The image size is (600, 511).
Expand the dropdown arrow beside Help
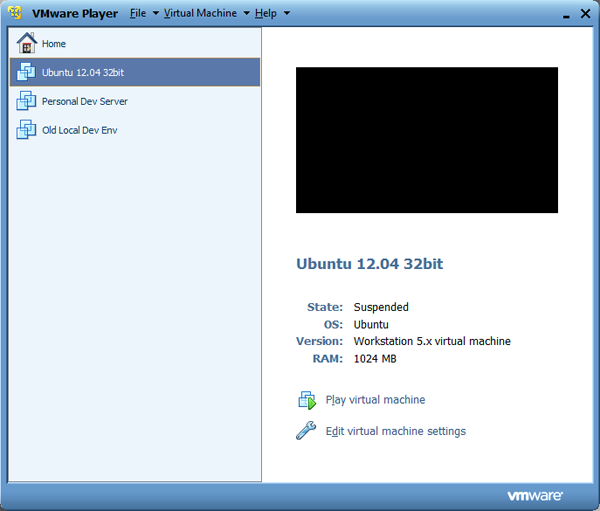pos(287,13)
